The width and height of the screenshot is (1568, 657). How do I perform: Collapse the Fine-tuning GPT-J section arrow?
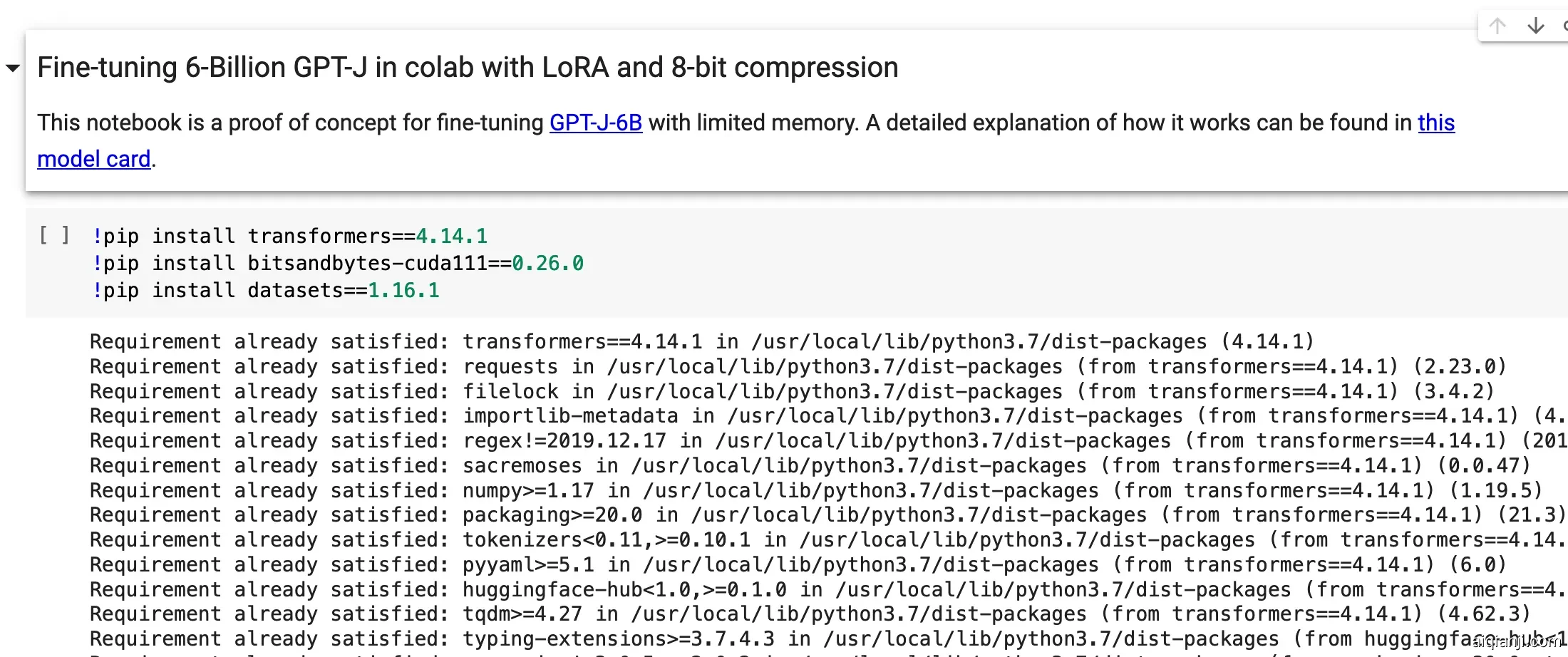pos(12,68)
